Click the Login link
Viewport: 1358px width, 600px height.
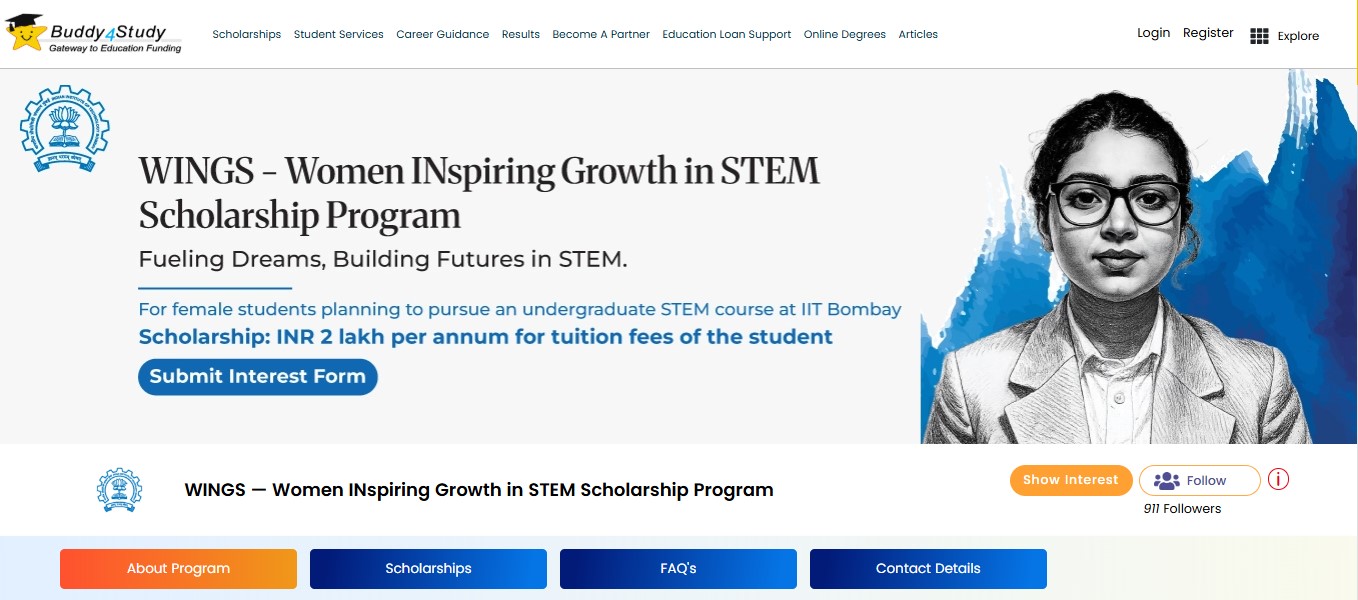[x=1153, y=33]
